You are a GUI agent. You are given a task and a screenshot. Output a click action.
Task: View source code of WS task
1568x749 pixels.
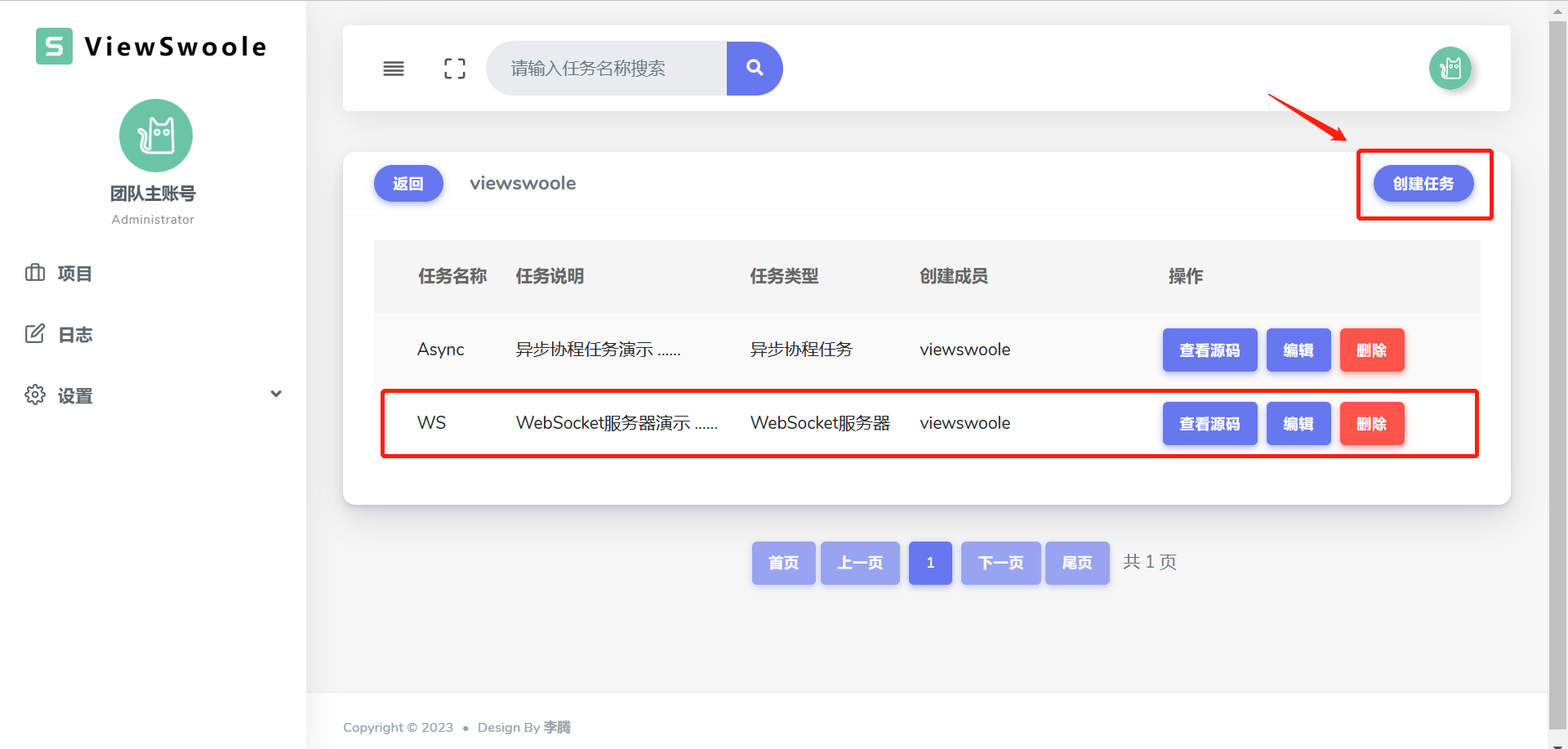point(1209,424)
